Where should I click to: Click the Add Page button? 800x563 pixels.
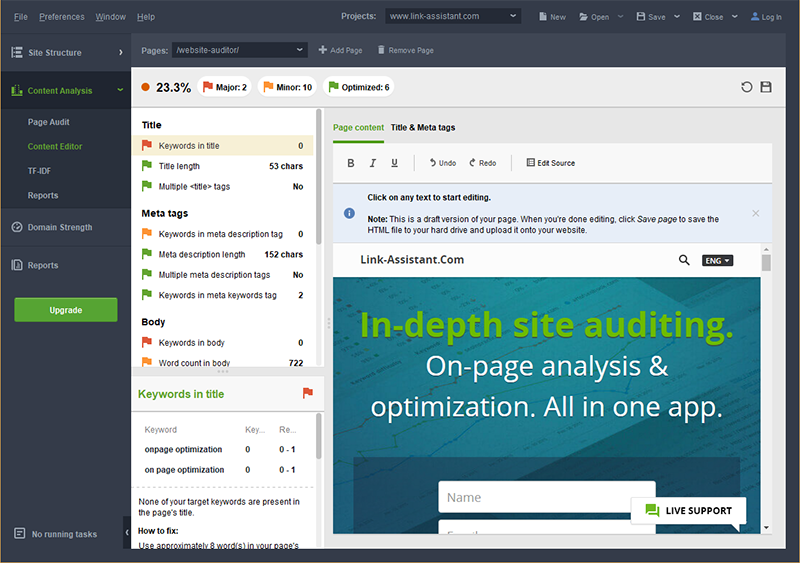(340, 50)
